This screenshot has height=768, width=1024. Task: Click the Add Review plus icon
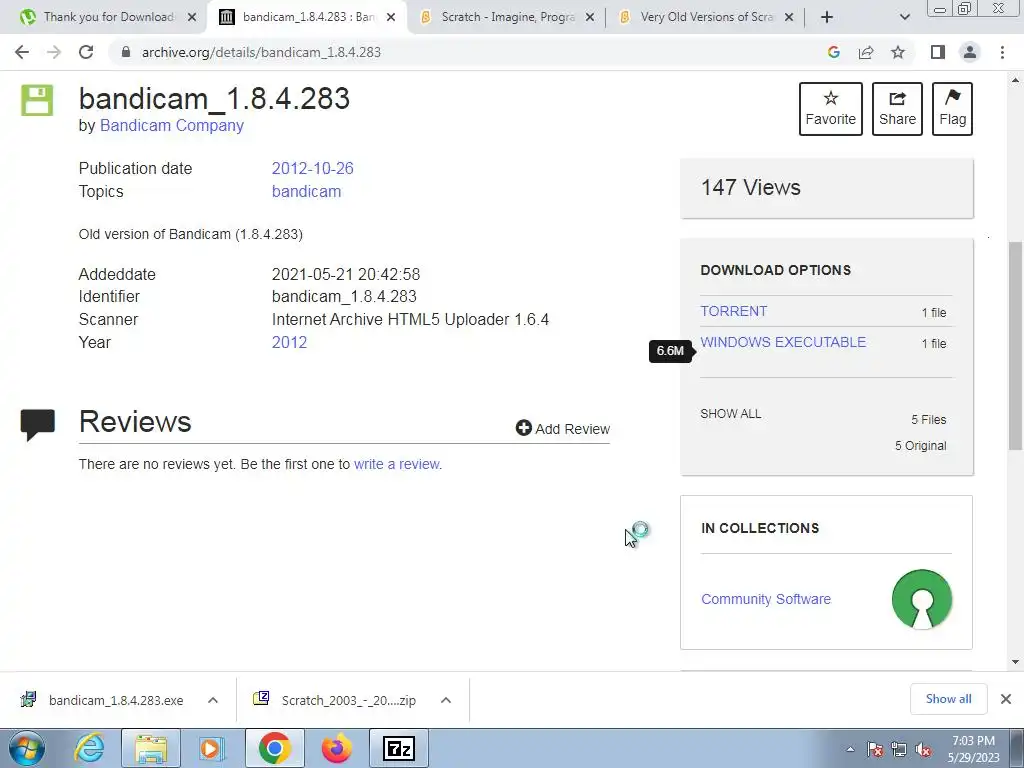pyautogui.click(x=524, y=428)
